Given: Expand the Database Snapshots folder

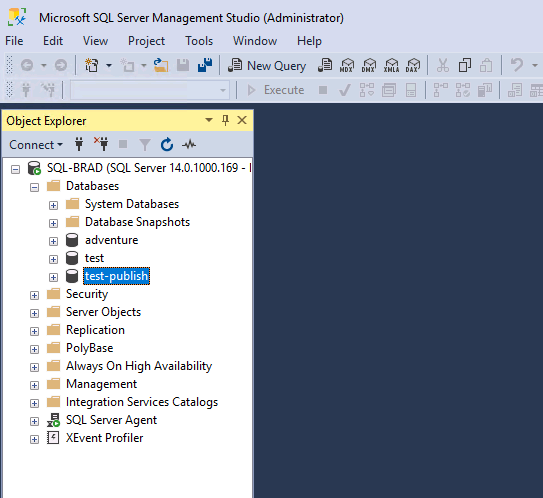Looking at the screenshot, I should click(x=53, y=223).
